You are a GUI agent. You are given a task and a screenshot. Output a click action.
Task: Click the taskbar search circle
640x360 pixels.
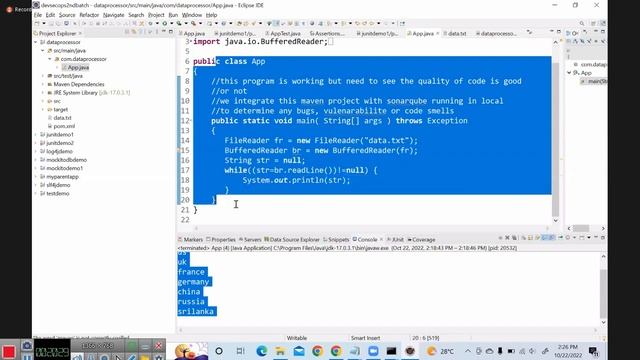click(219, 351)
